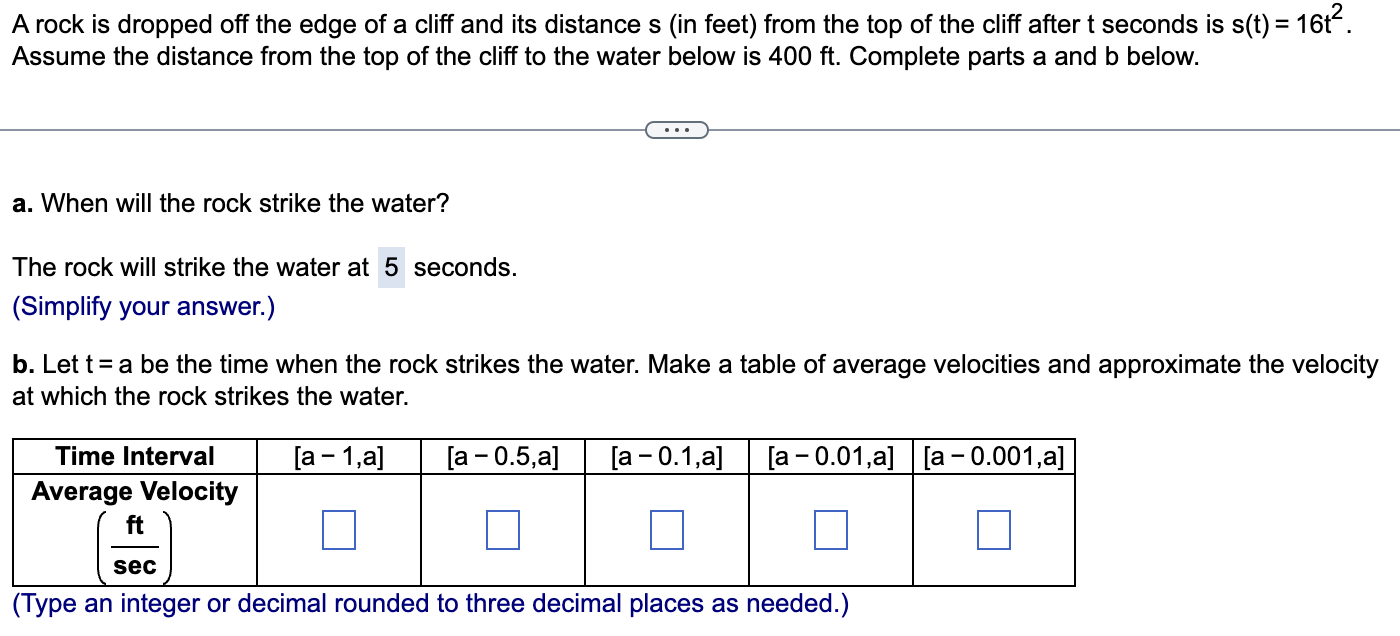The width and height of the screenshot is (1400, 636).
Task: Click the [a-0.001,a] column header
Action: point(993,456)
